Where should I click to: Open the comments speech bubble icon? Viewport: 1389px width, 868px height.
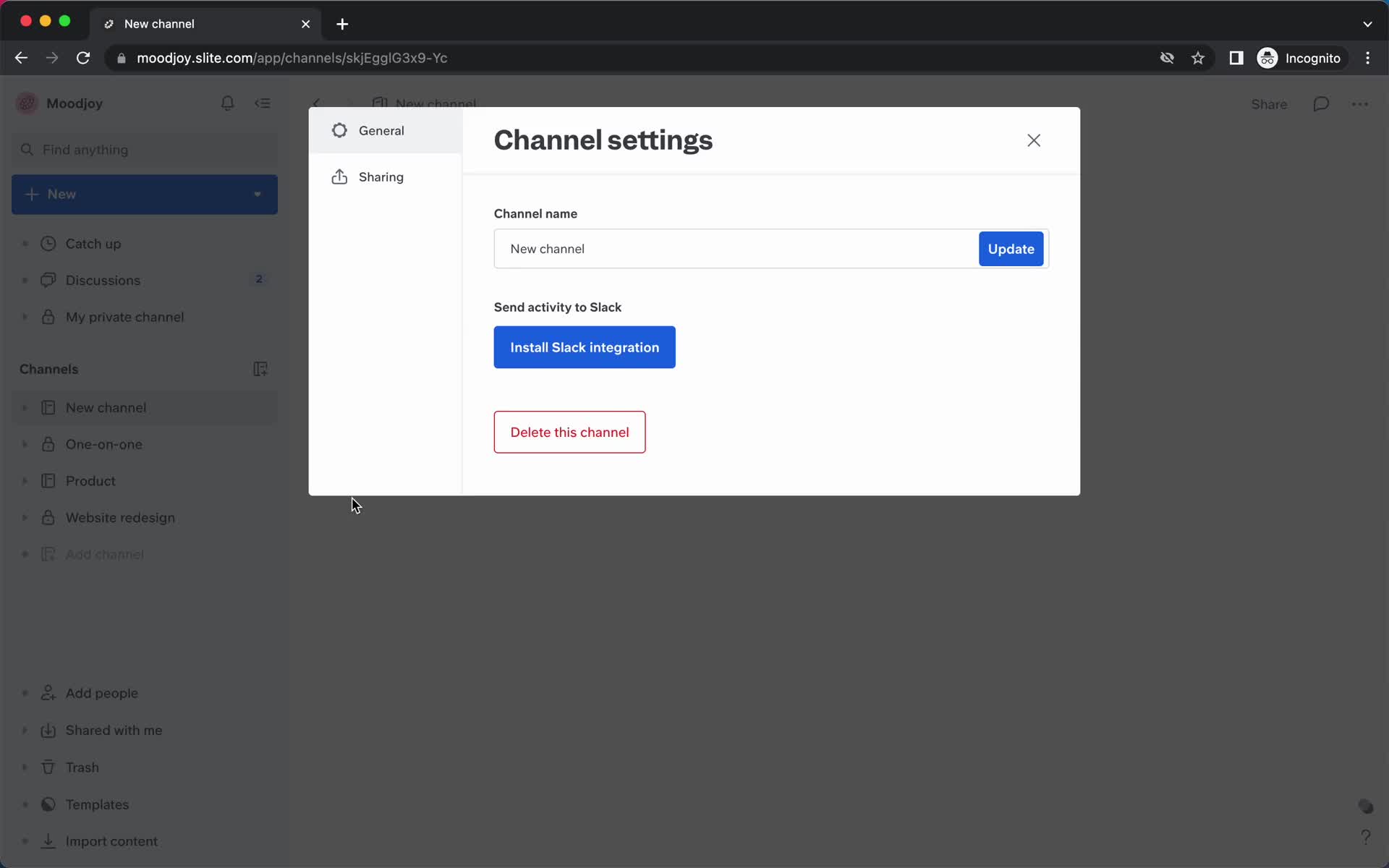[1321, 104]
